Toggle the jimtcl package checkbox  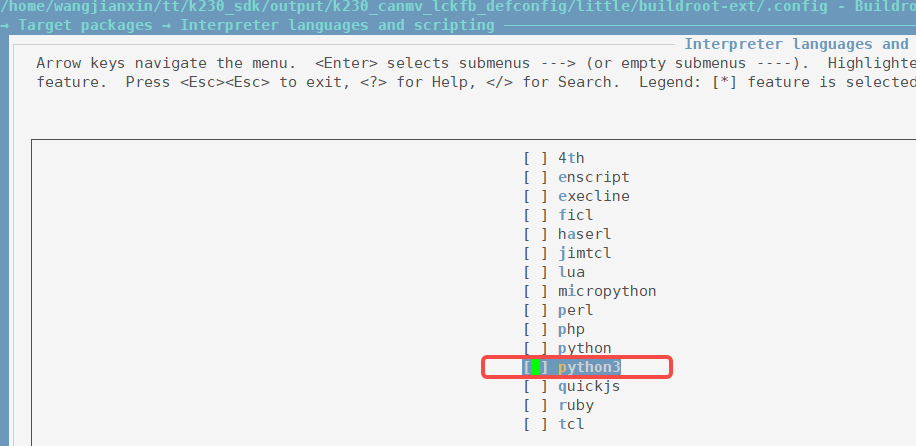pyautogui.click(x=535, y=253)
